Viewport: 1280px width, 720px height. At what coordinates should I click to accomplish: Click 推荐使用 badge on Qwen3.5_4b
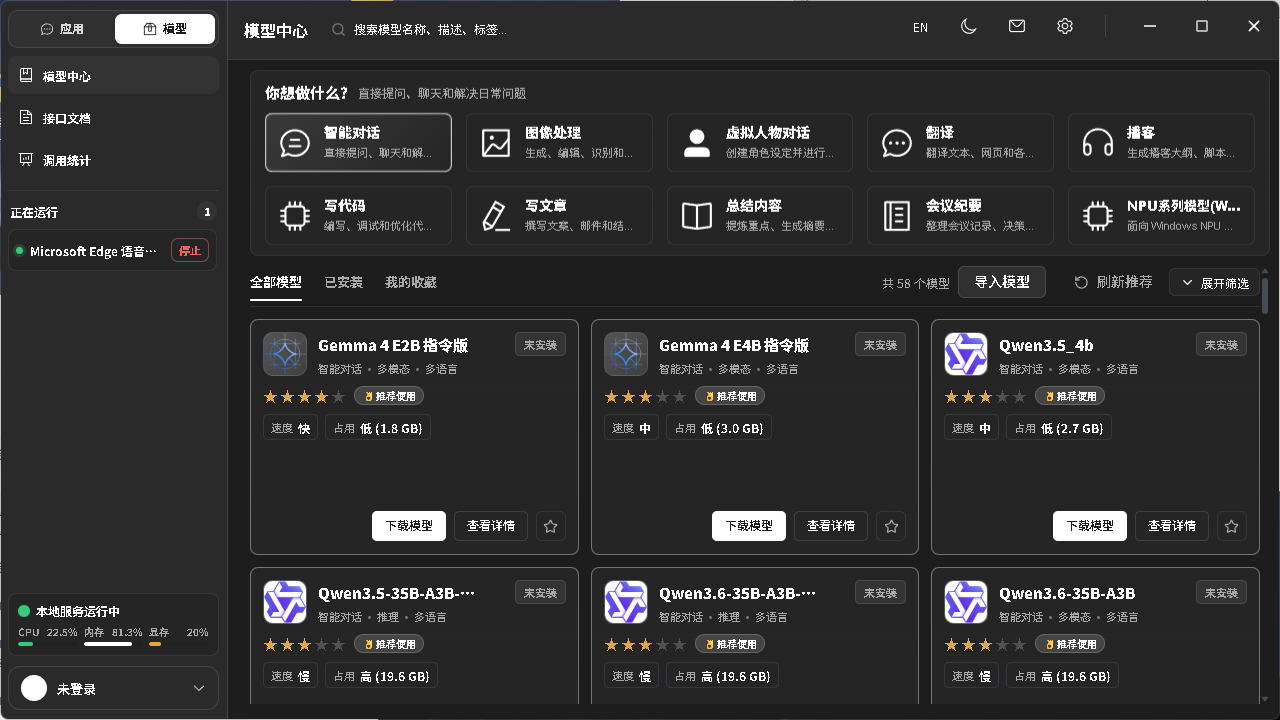(x=1070, y=396)
